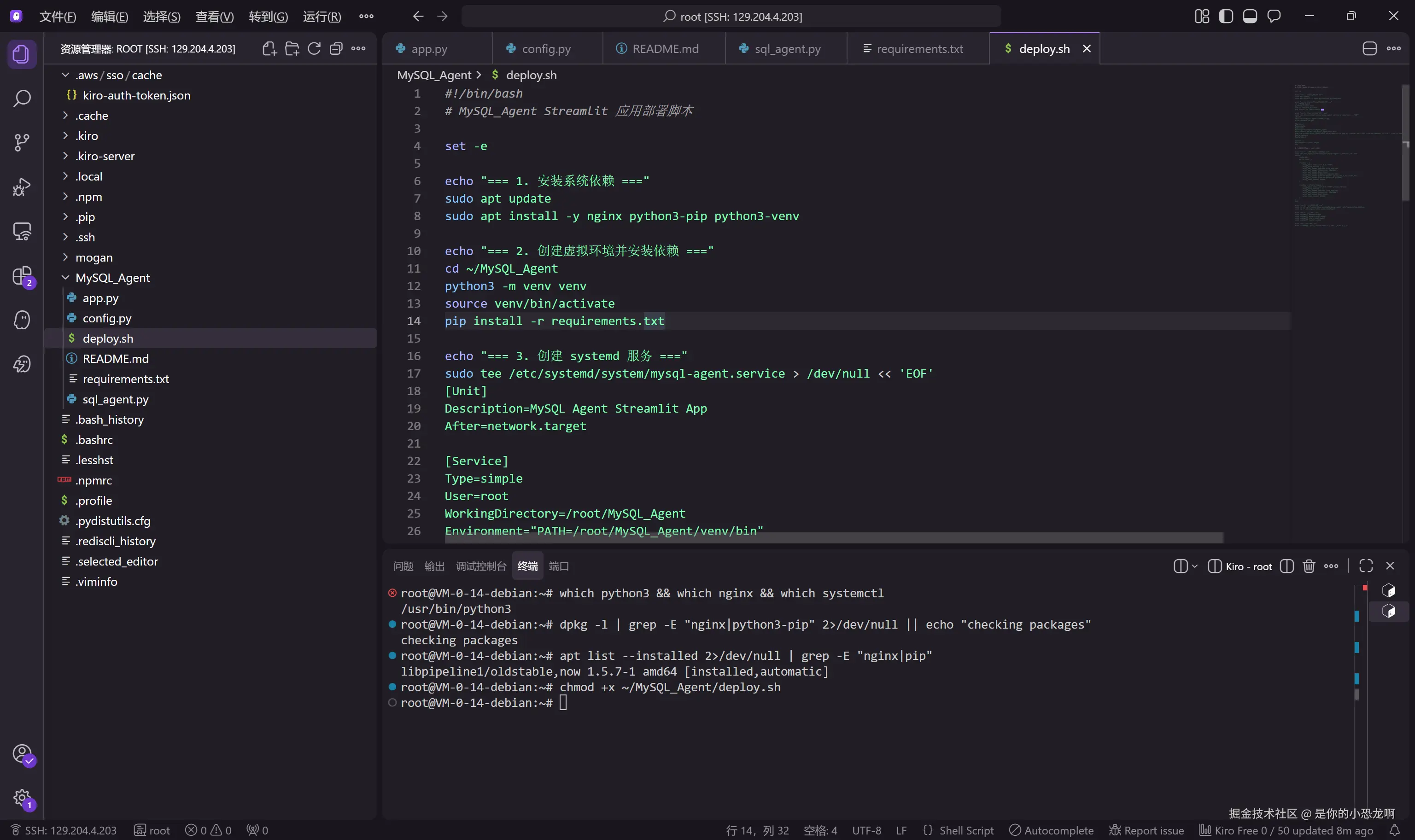Toggle the bottom panel visibility

point(1250,17)
